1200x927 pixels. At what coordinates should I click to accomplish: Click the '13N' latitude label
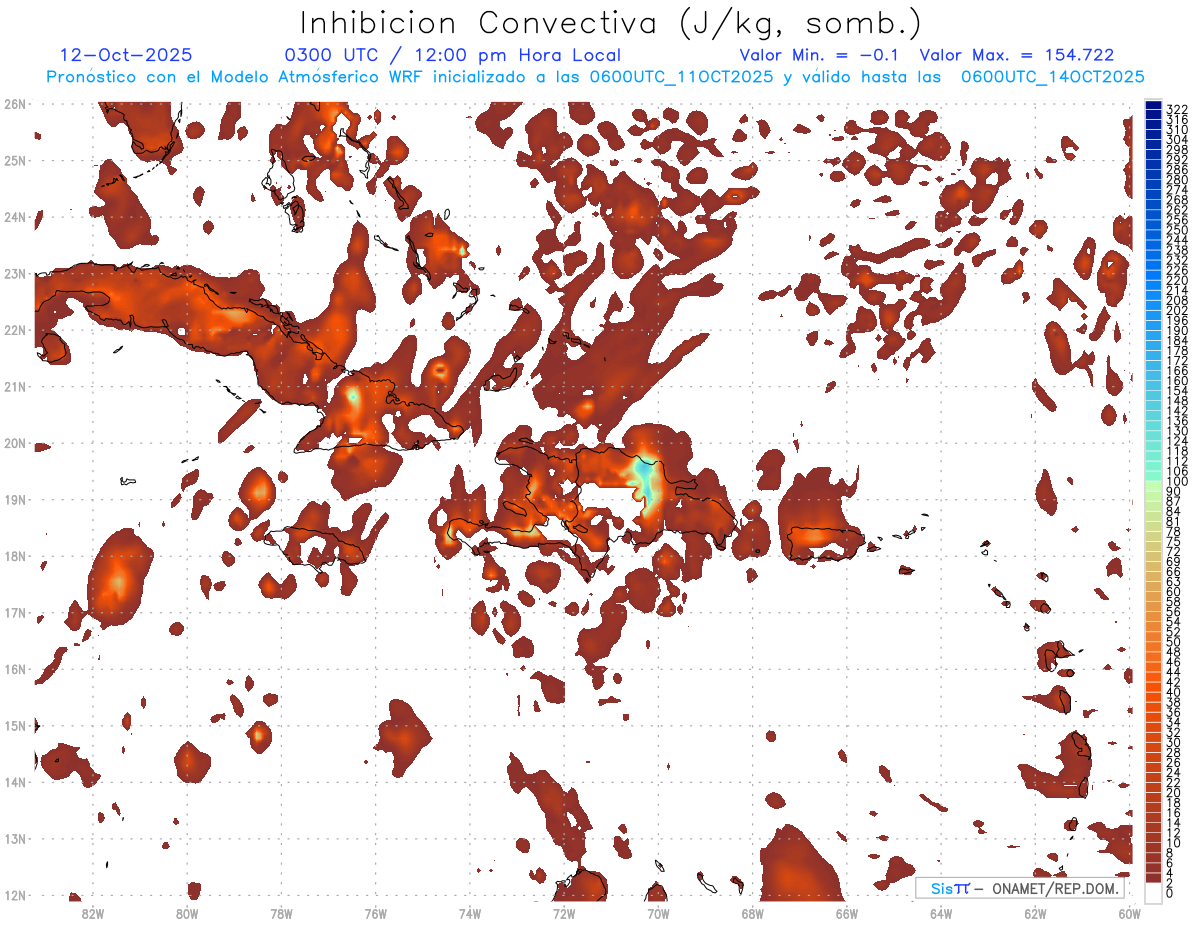point(15,839)
